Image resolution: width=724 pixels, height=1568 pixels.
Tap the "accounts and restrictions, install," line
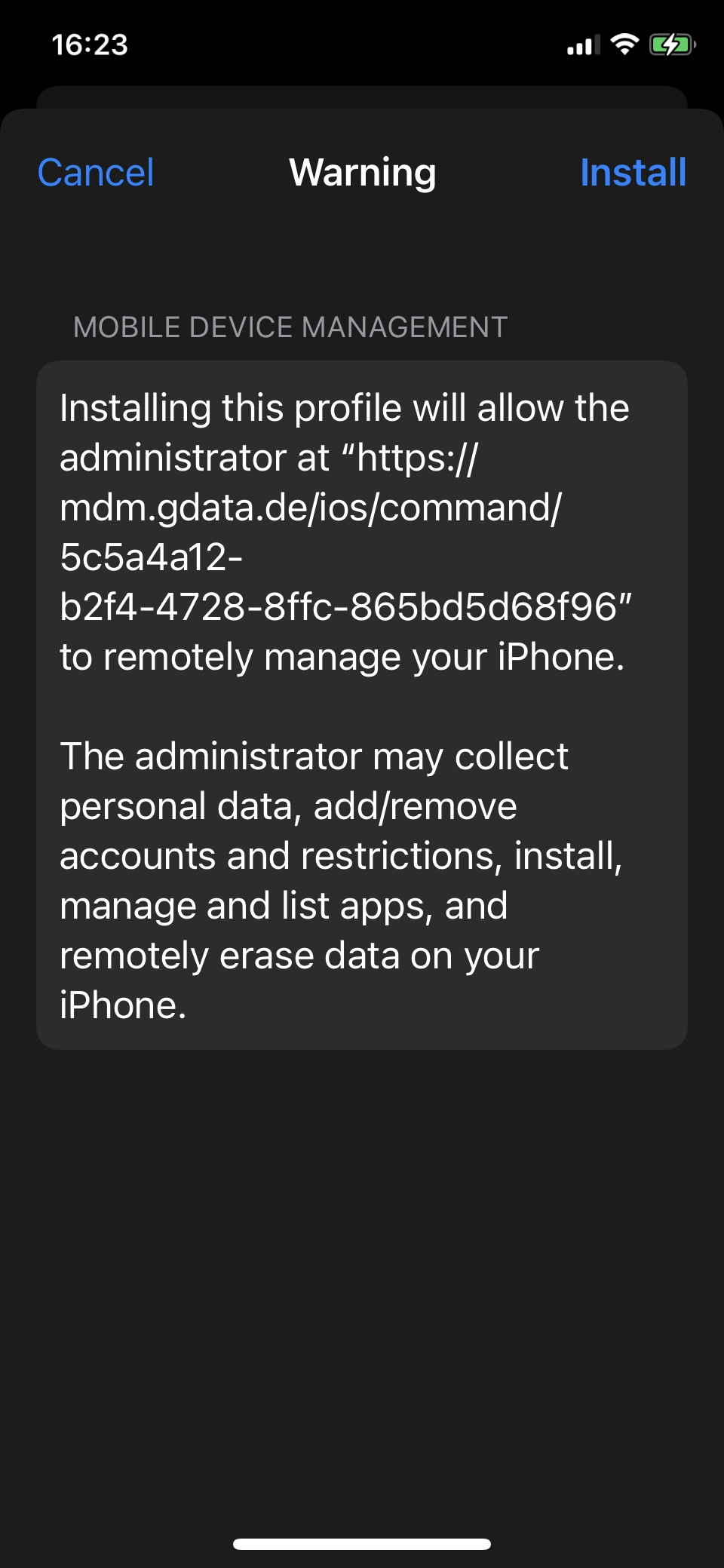pyautogui.click(x=341, y=856)
